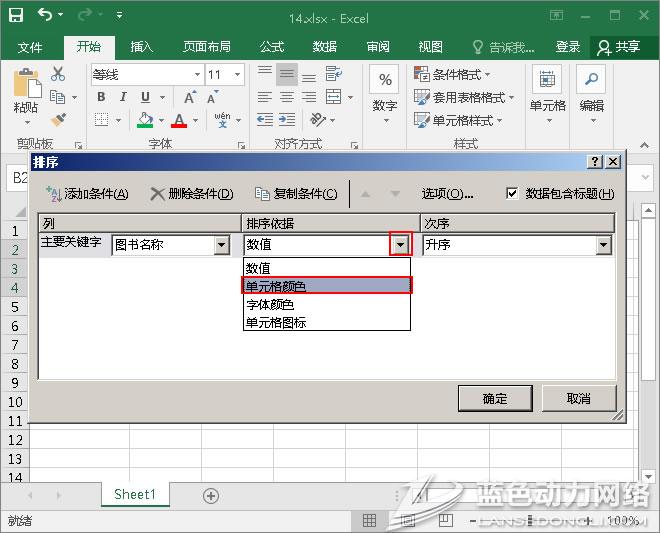Switch to the 审阅 tab

378,47
